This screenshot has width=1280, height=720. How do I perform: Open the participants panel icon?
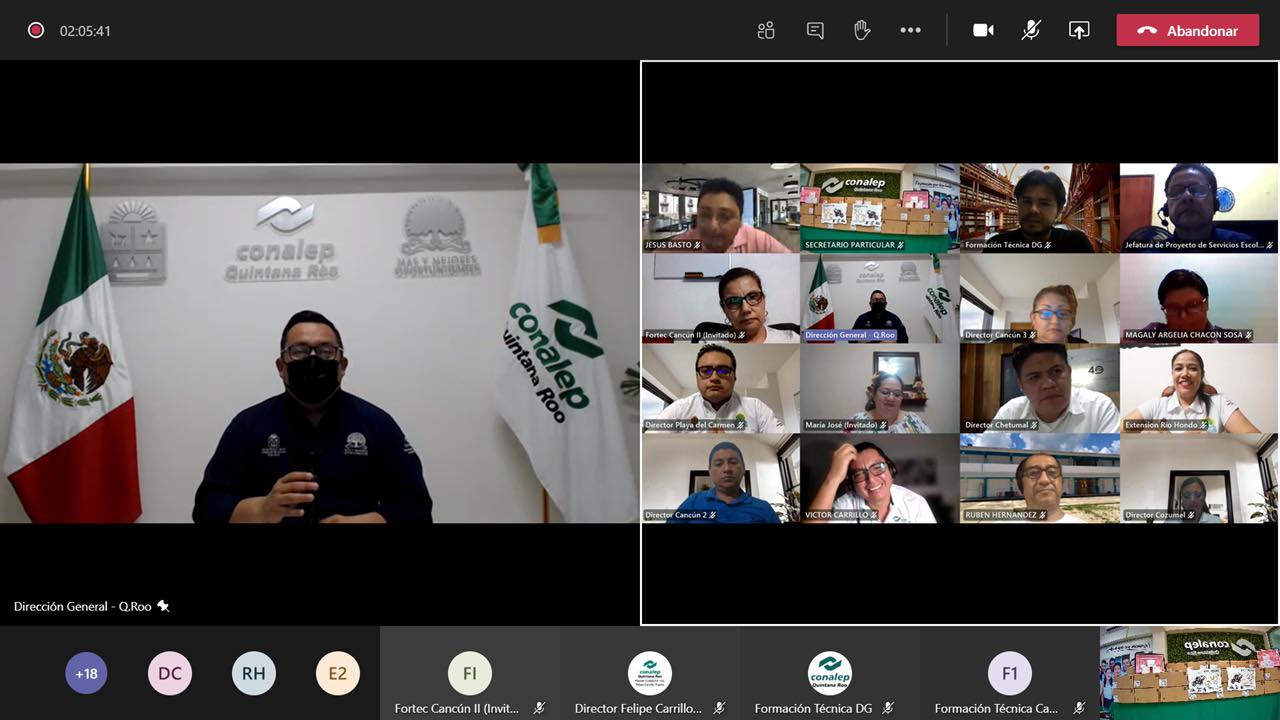766,30
